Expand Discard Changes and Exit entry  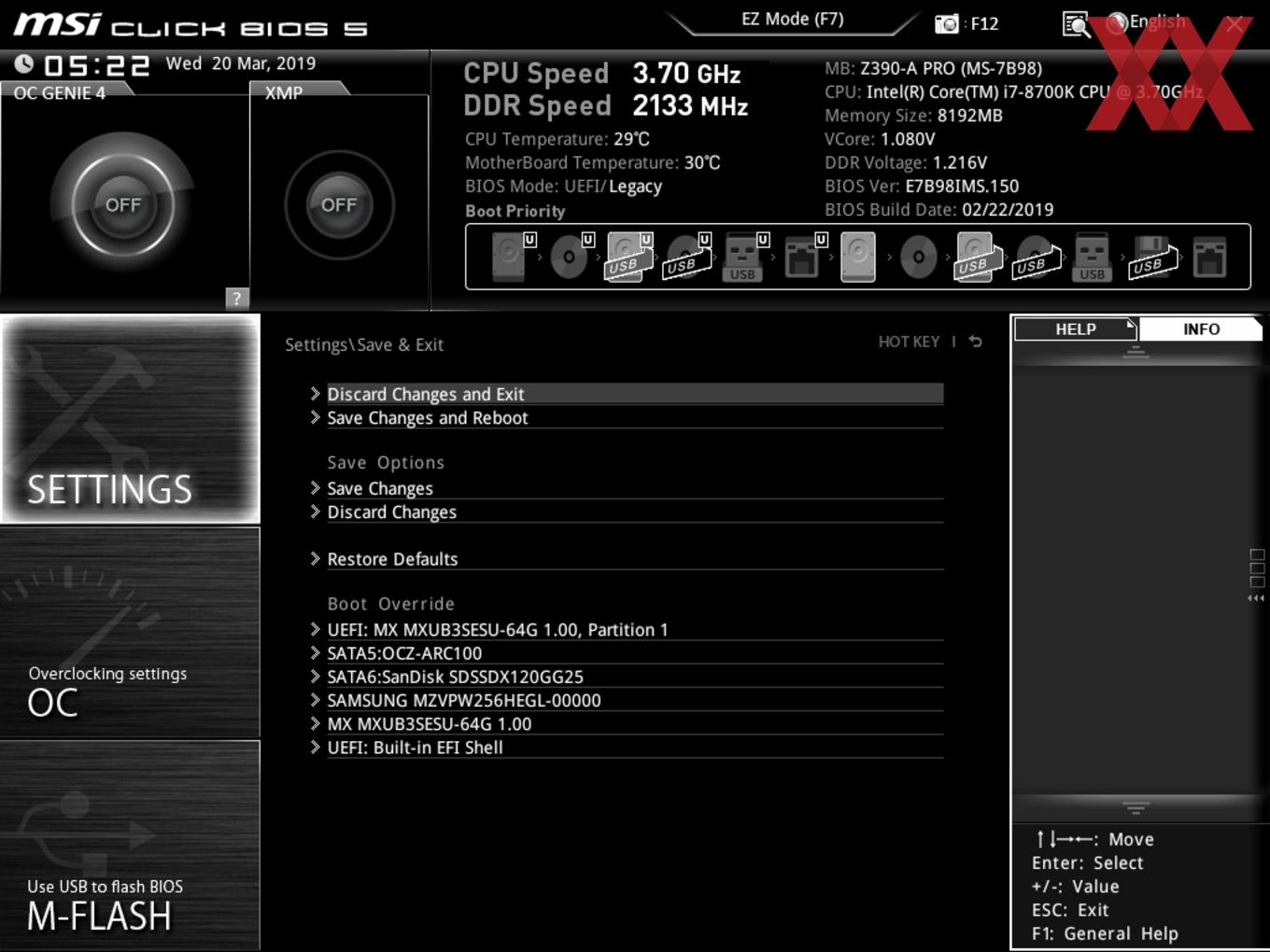[627, 394]
